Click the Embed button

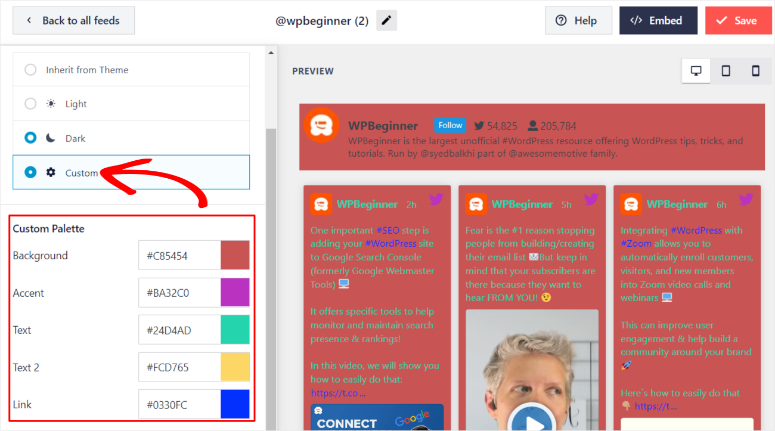658,21
